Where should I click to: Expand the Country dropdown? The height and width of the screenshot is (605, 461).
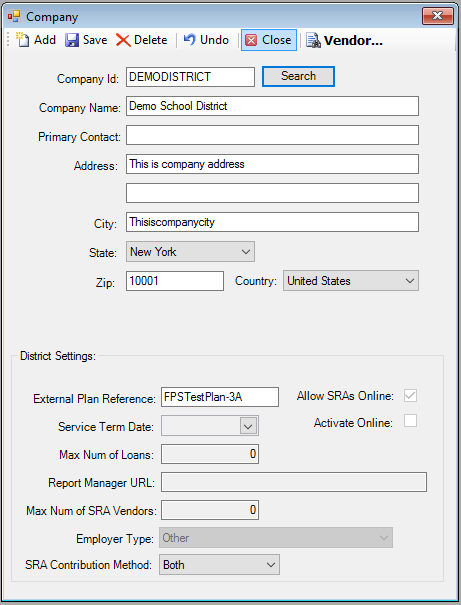click(x=351, y=281)
